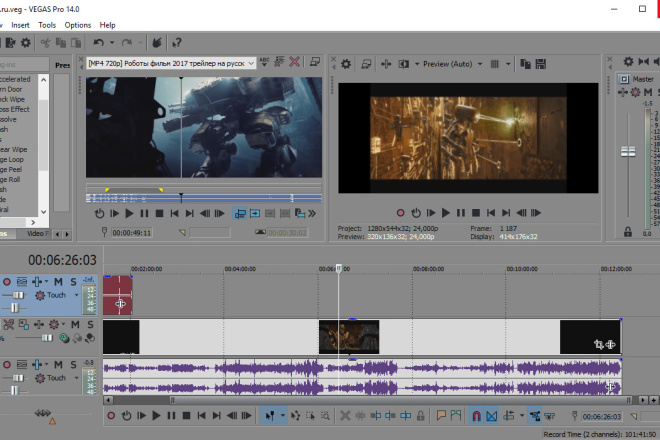660x440 pixels.
Task: Solo the bottom audio track
Action: click(x=73, y=365)
